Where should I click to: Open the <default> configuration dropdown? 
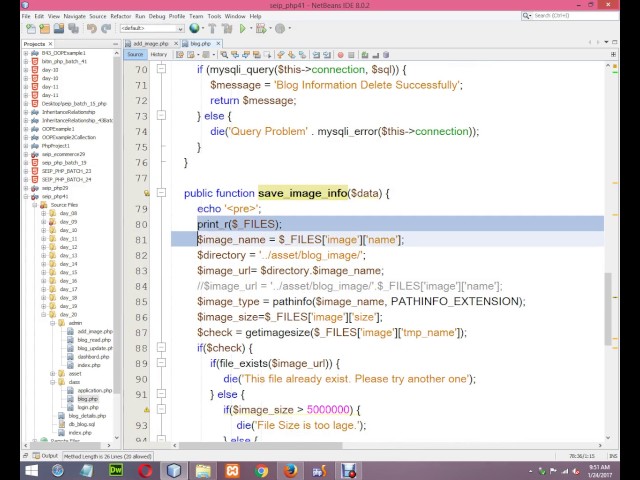152,28
